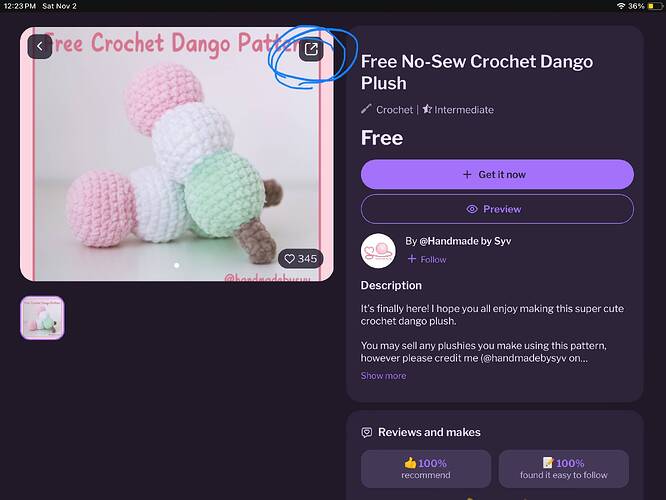This screenshot has width=666, height=500.
Task: Open the share/external link icon
Action: click(x=311, y=49)
